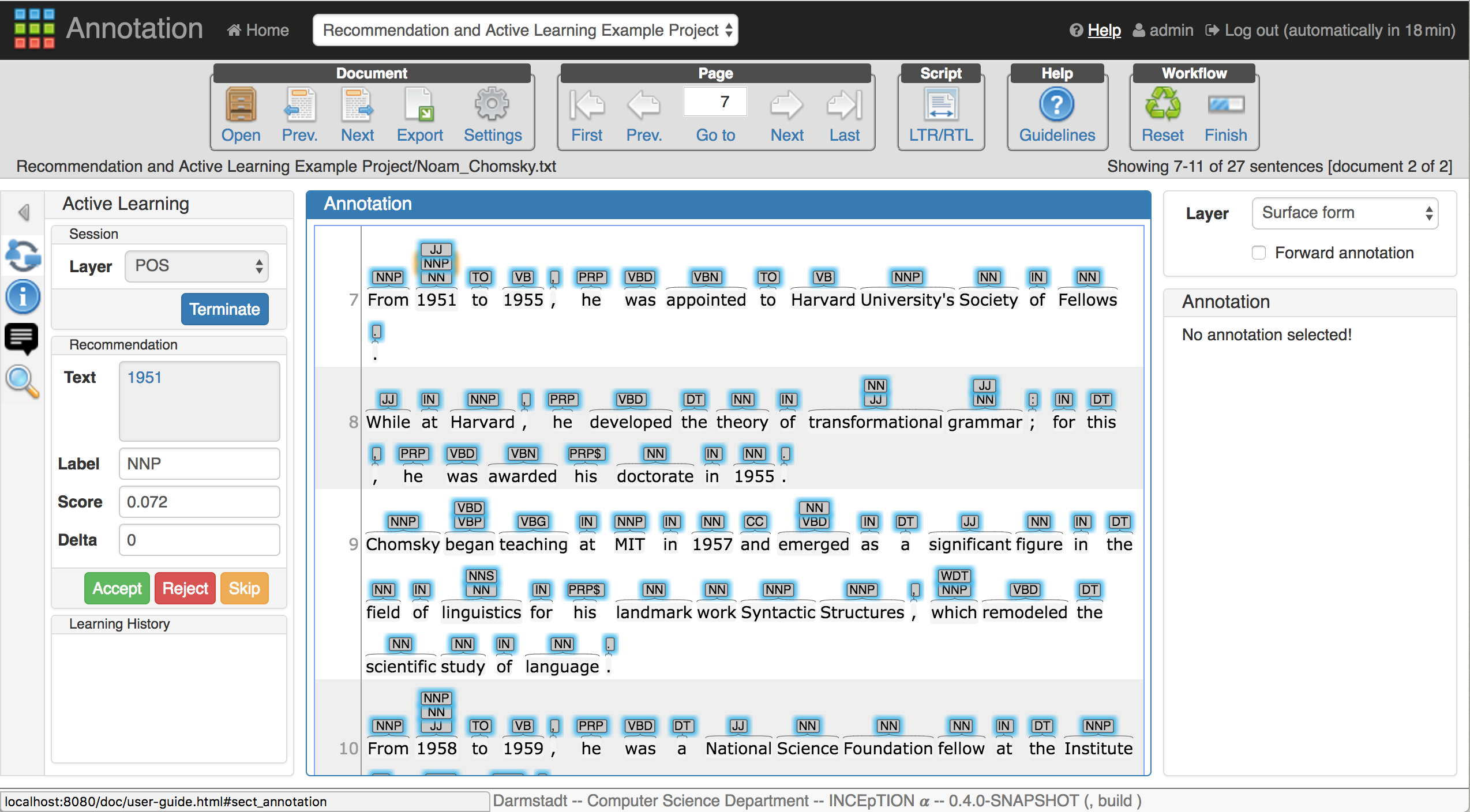This screenshot has height=812, width=1470.
Task: Go to next document via Next icon
Action: tap(357, 104)
